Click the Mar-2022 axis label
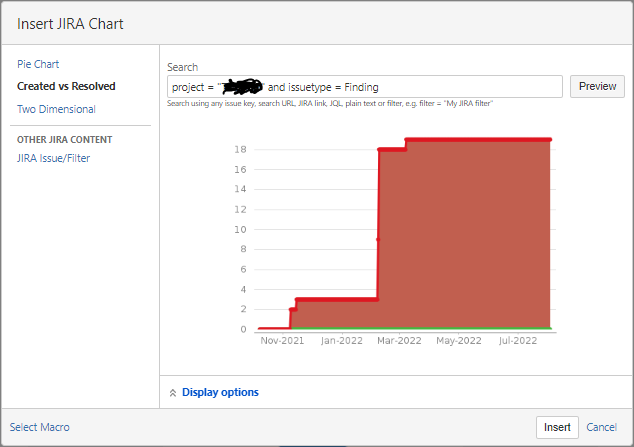This screenshot has width=634, height=447. [399, 341]
